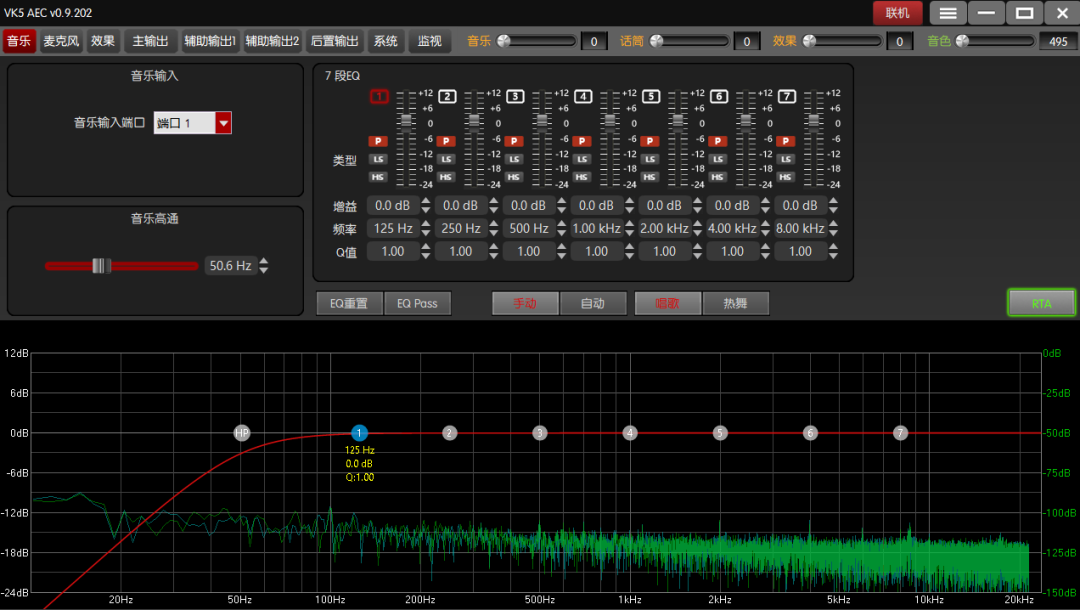Viewport: 1080px width, 610px height.
Task: Switch to the 音乐 tab
Action: pos(19,41)
